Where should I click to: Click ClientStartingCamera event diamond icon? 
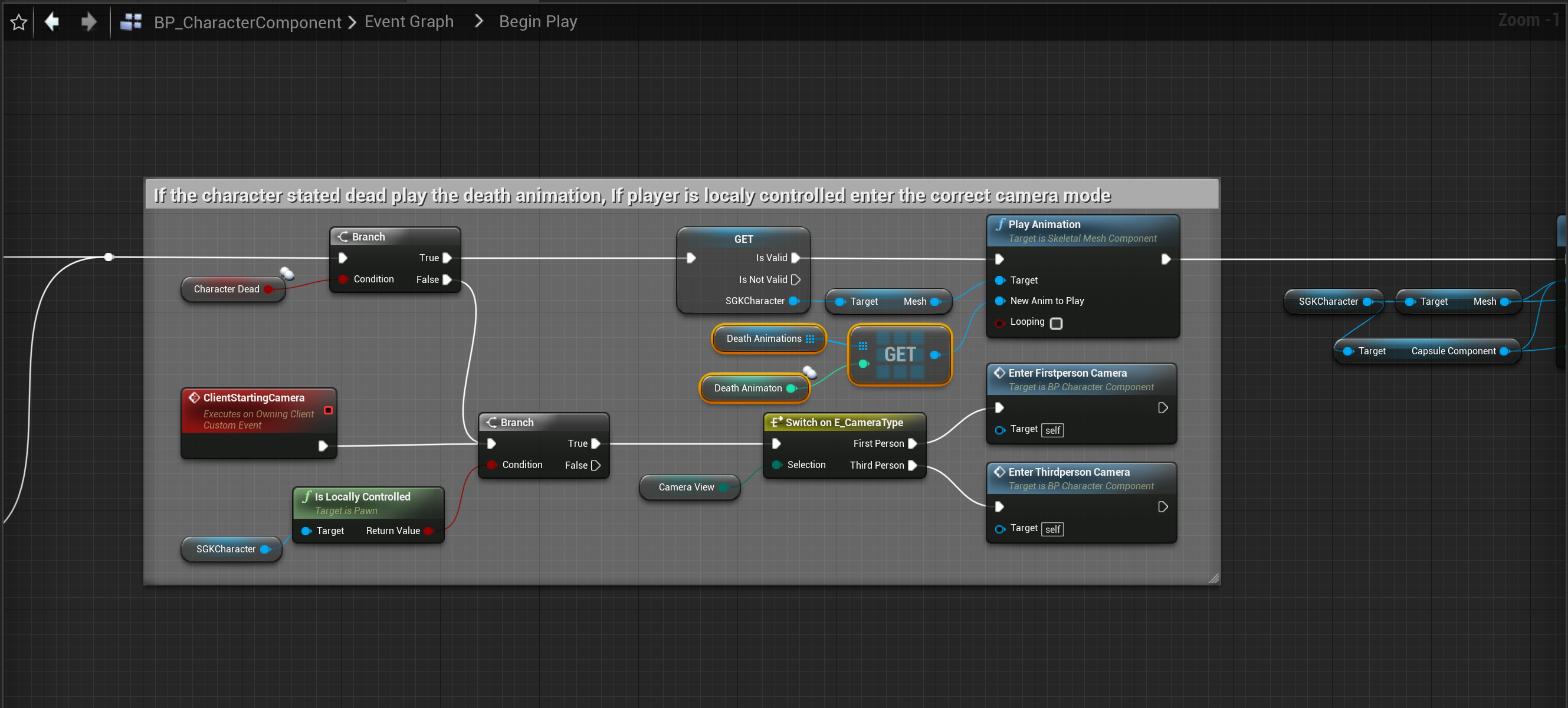click(x=194, y=397)
